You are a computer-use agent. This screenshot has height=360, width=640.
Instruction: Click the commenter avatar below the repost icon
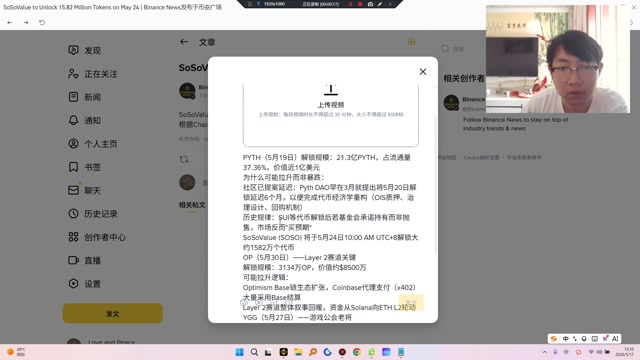(x=187, y=182)
